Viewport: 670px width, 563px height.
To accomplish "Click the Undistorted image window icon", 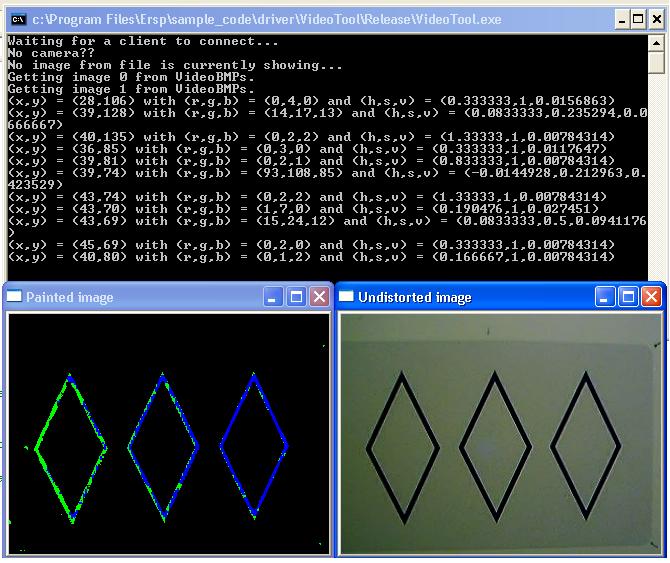I will [x=346, y=296].
